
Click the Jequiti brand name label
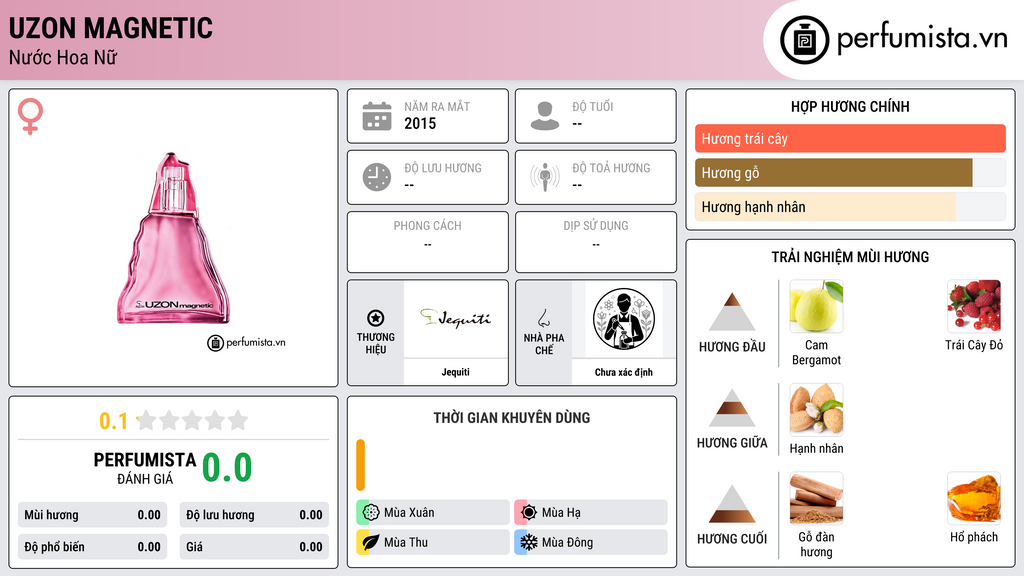(455, 372)
